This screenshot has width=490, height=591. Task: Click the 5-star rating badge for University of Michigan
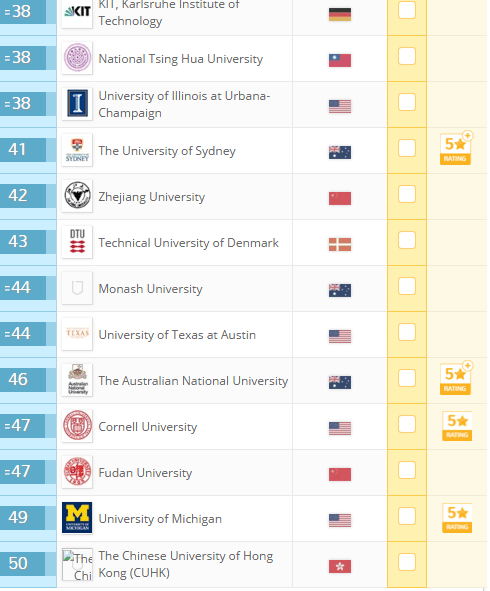click(x=457, y=518)
